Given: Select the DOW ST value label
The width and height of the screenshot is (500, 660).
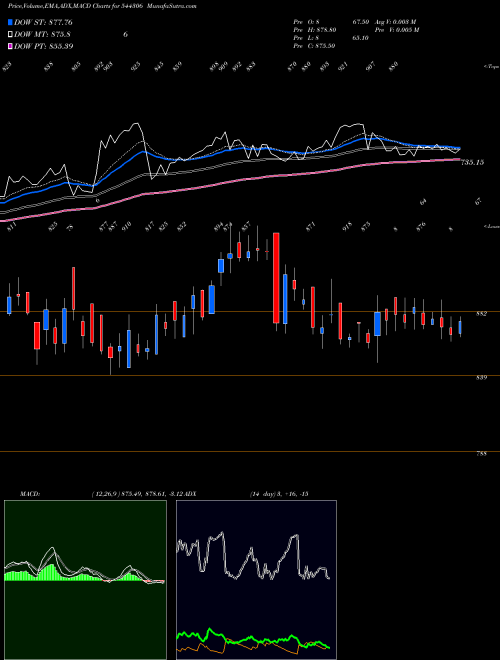Looking at the screenshot, I should (x=43, y=22).
